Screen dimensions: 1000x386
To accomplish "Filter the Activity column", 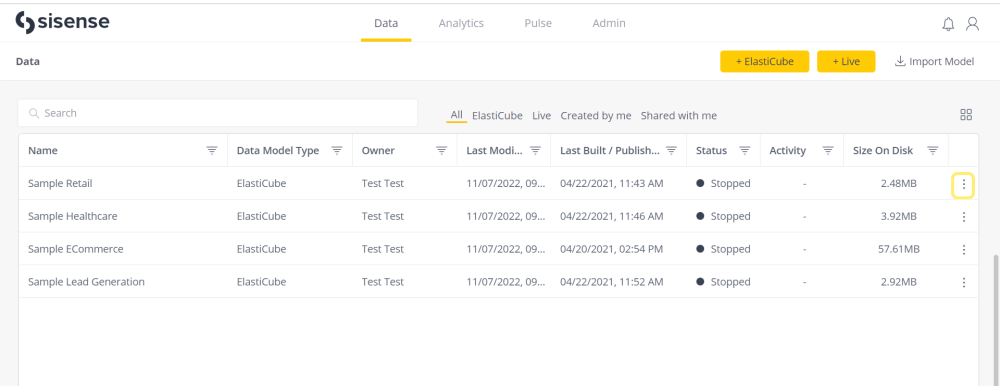I will 828,151.
